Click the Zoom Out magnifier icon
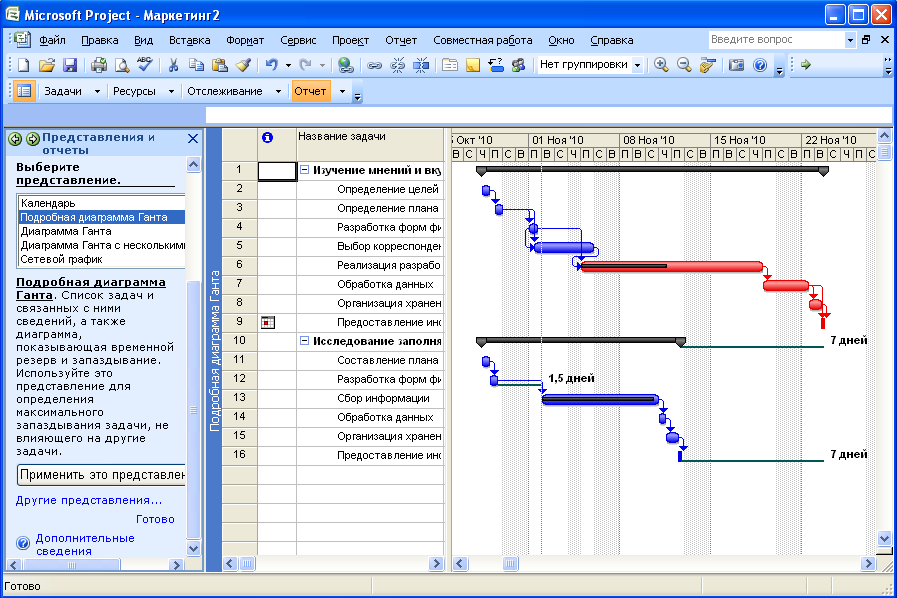Screen dimensions: 897x598 684,65
